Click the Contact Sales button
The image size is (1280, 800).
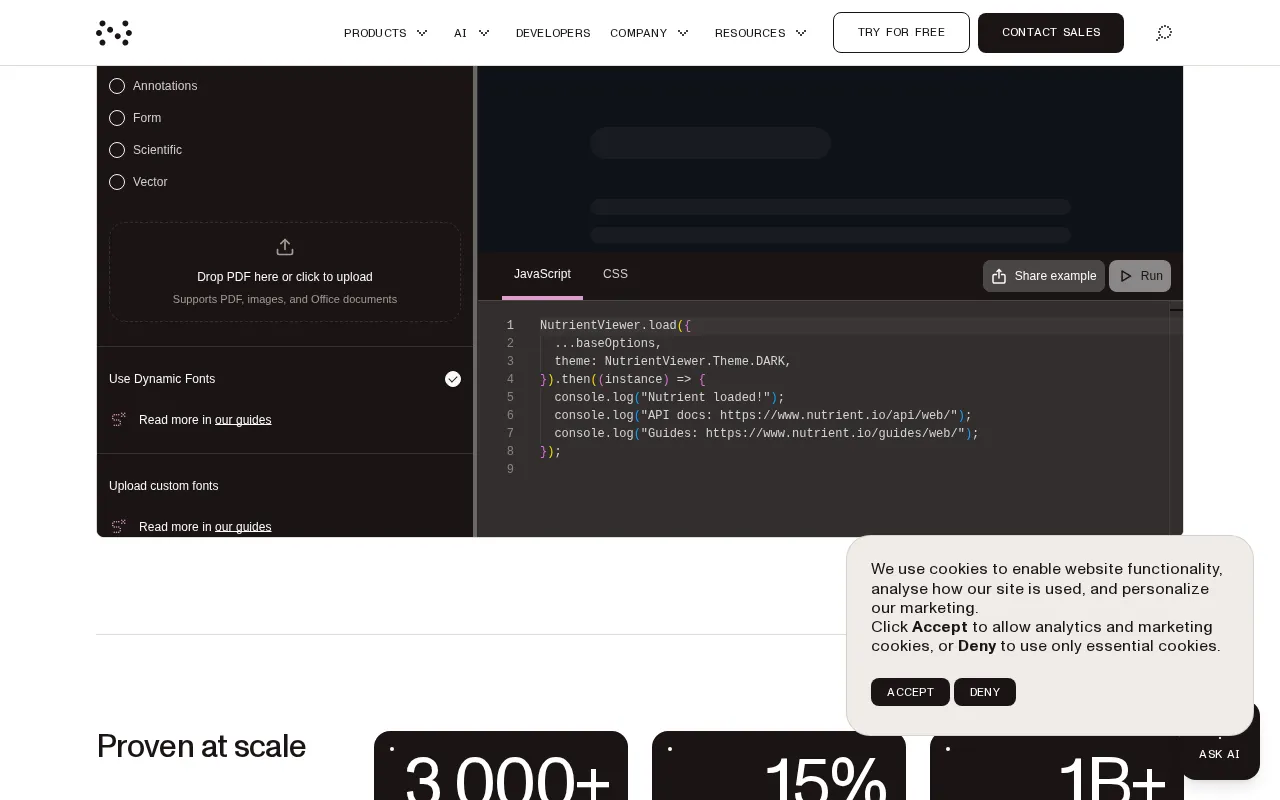pyautogui.click(x=1051, y=33)
